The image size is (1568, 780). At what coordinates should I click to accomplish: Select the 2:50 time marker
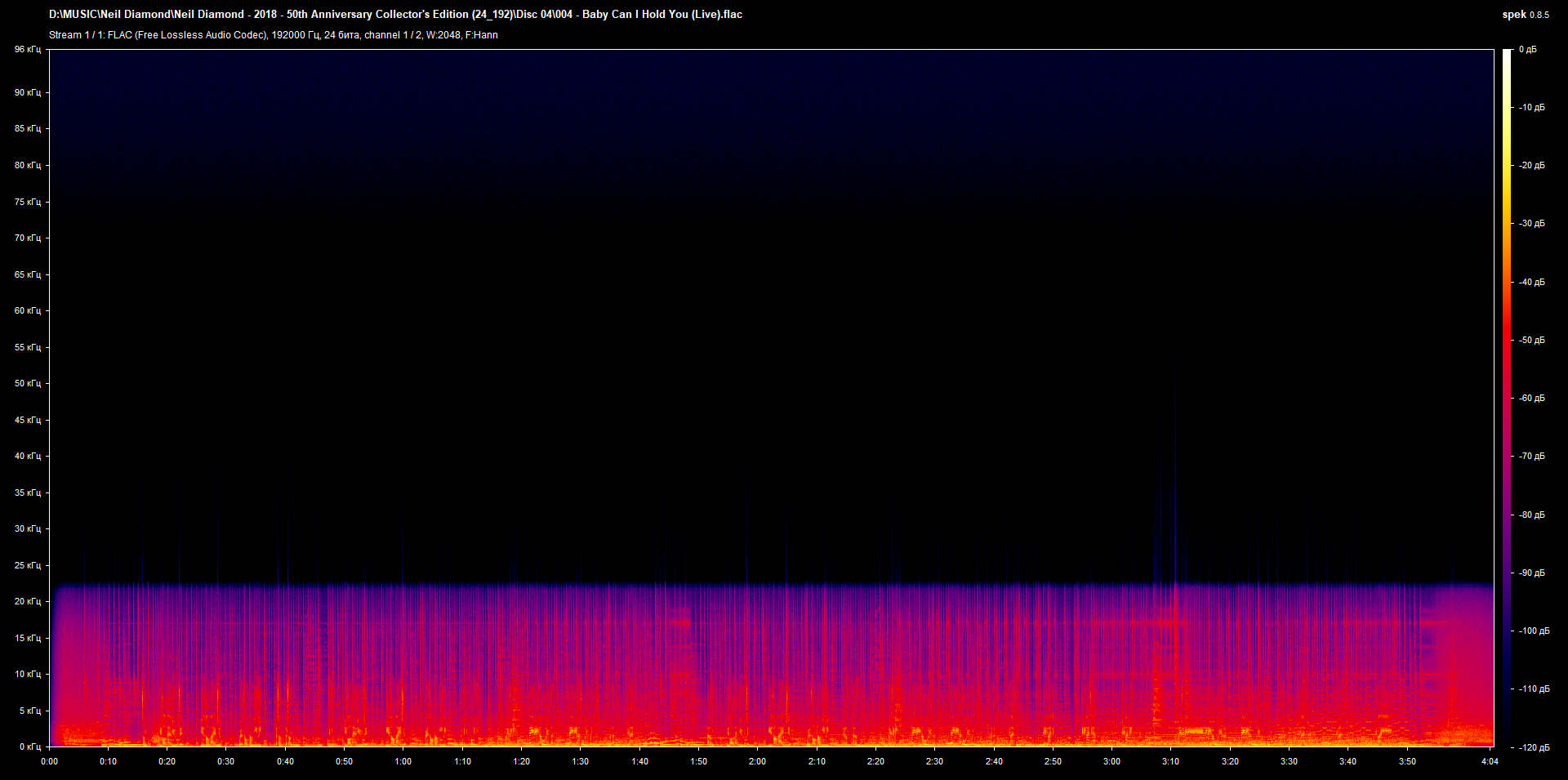(x=1053, y=762)
